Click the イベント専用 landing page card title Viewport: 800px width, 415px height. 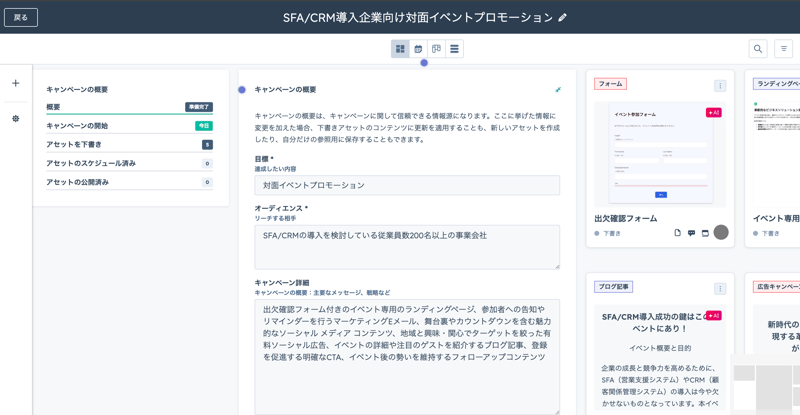click(776, 218)
